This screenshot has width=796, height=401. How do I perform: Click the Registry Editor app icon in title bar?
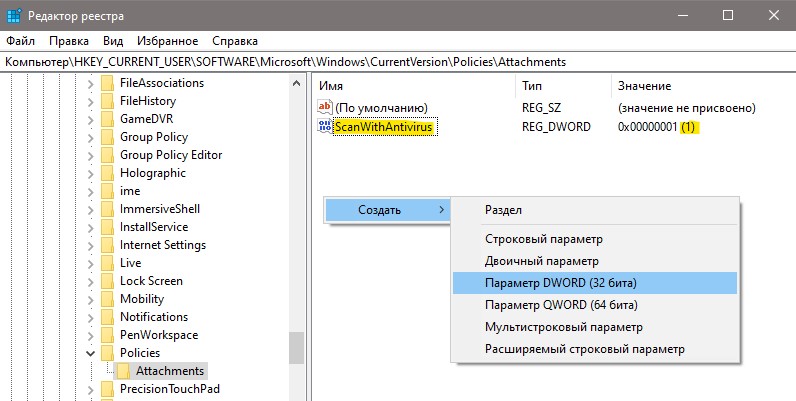pyautogui.click(x=14, y=15)
